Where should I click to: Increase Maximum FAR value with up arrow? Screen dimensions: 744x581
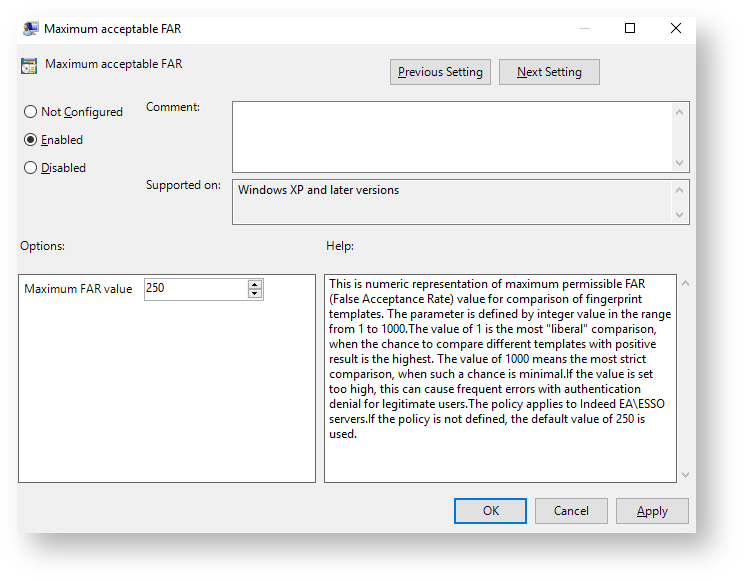[255, 284]
